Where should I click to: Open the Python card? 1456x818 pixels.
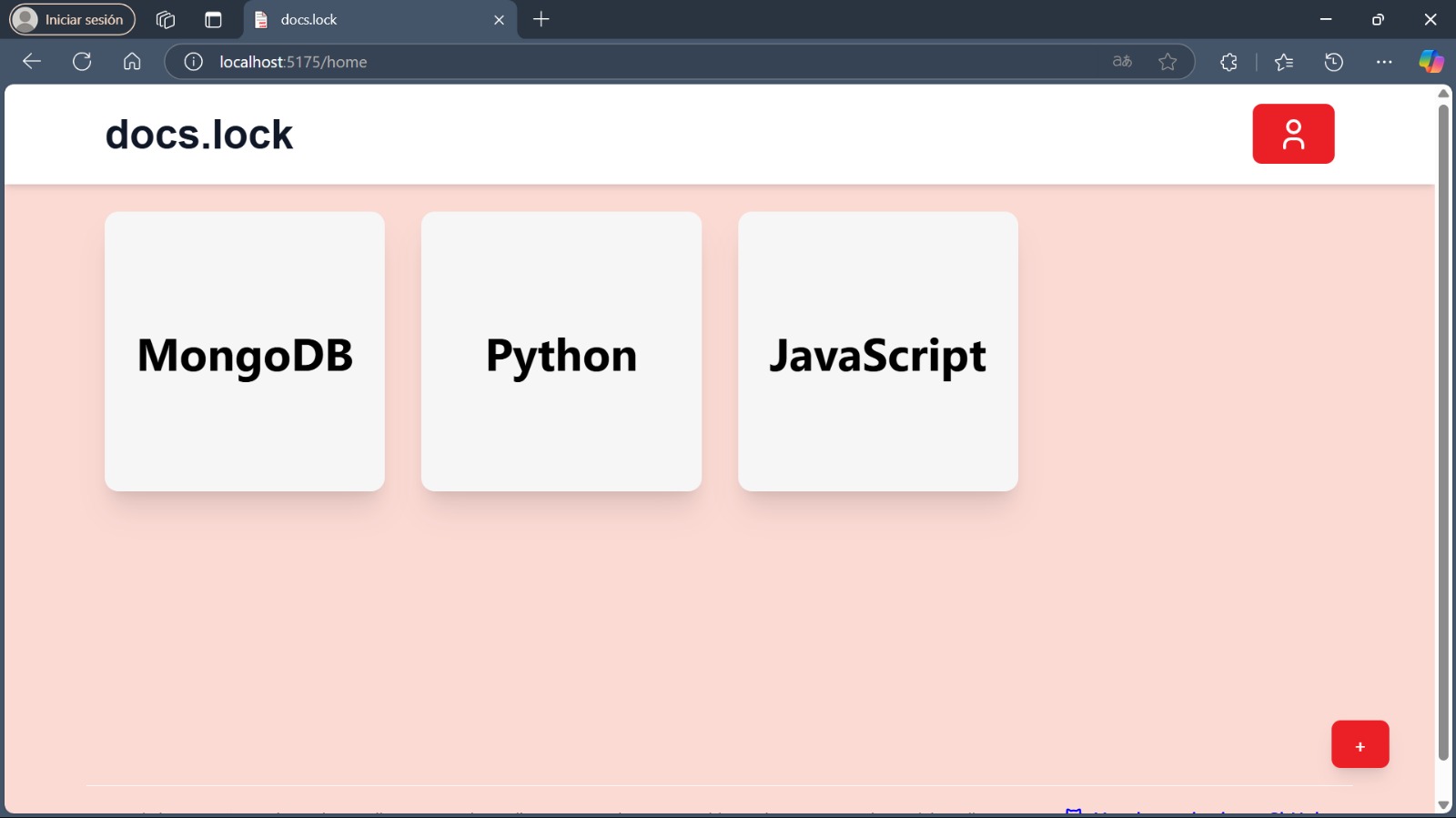coord(561,352)
